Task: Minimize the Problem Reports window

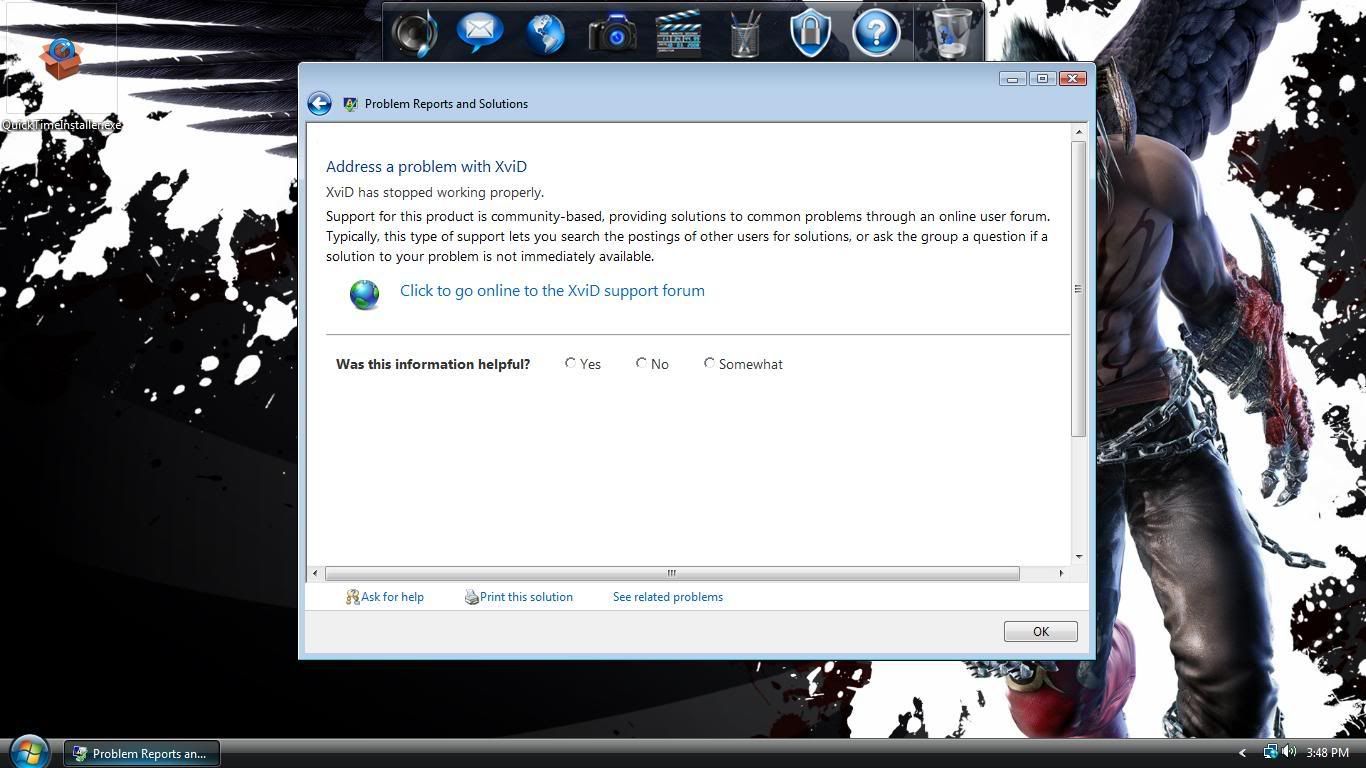Action: pyautogui.click(x=1012, y=78)
